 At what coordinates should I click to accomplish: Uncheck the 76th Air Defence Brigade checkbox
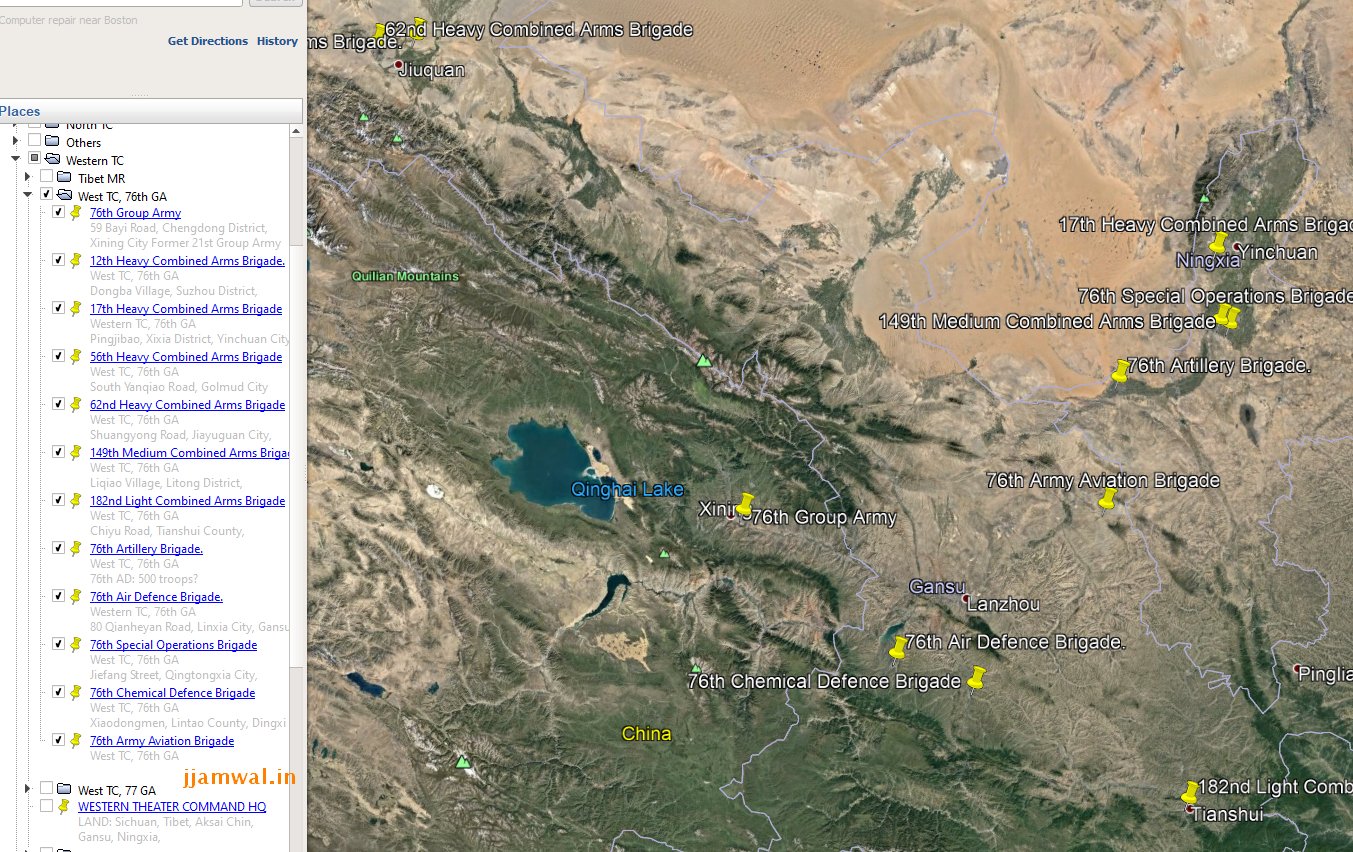pyautogui.click(x=58, y=596)
